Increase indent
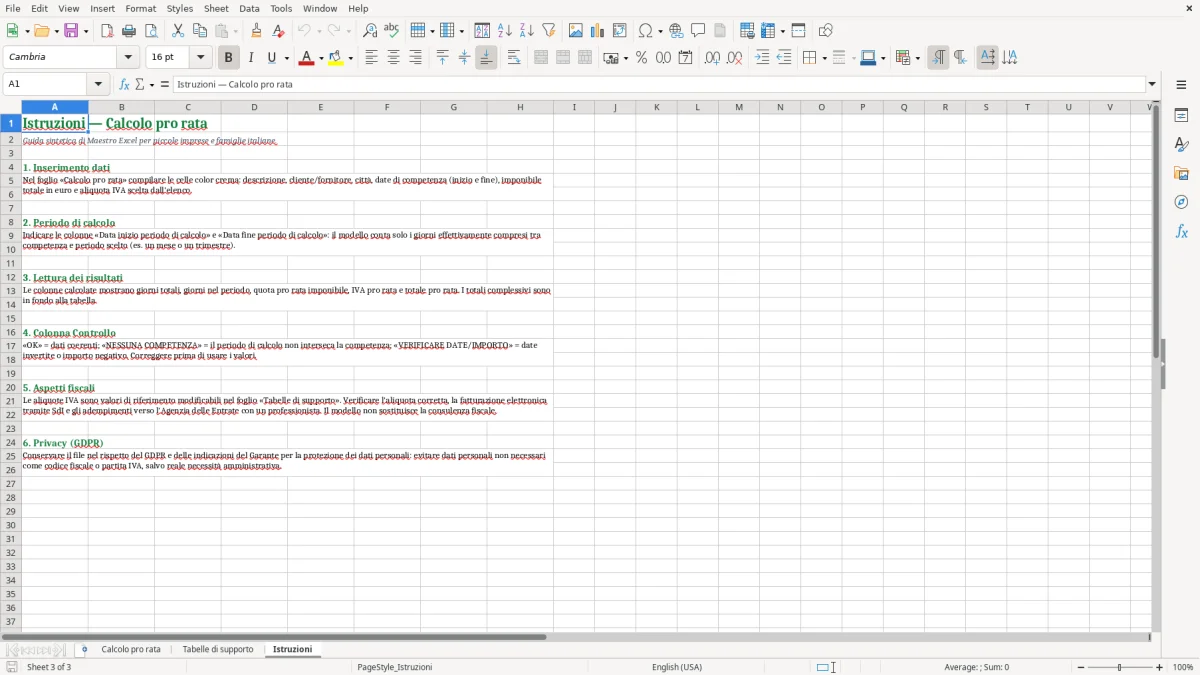The image size is (1200, 675). pos(762,58)
